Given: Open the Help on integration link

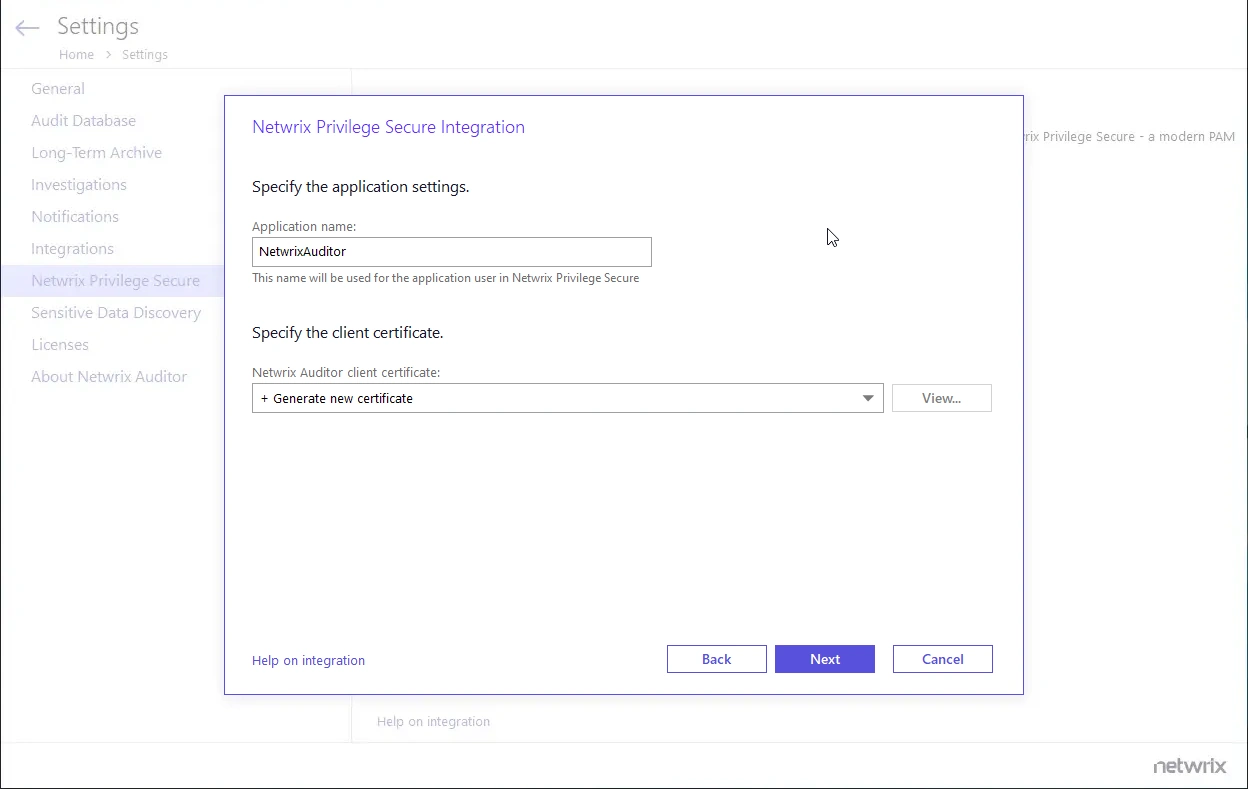Looking at the screenshot, I should click(308, 660).
